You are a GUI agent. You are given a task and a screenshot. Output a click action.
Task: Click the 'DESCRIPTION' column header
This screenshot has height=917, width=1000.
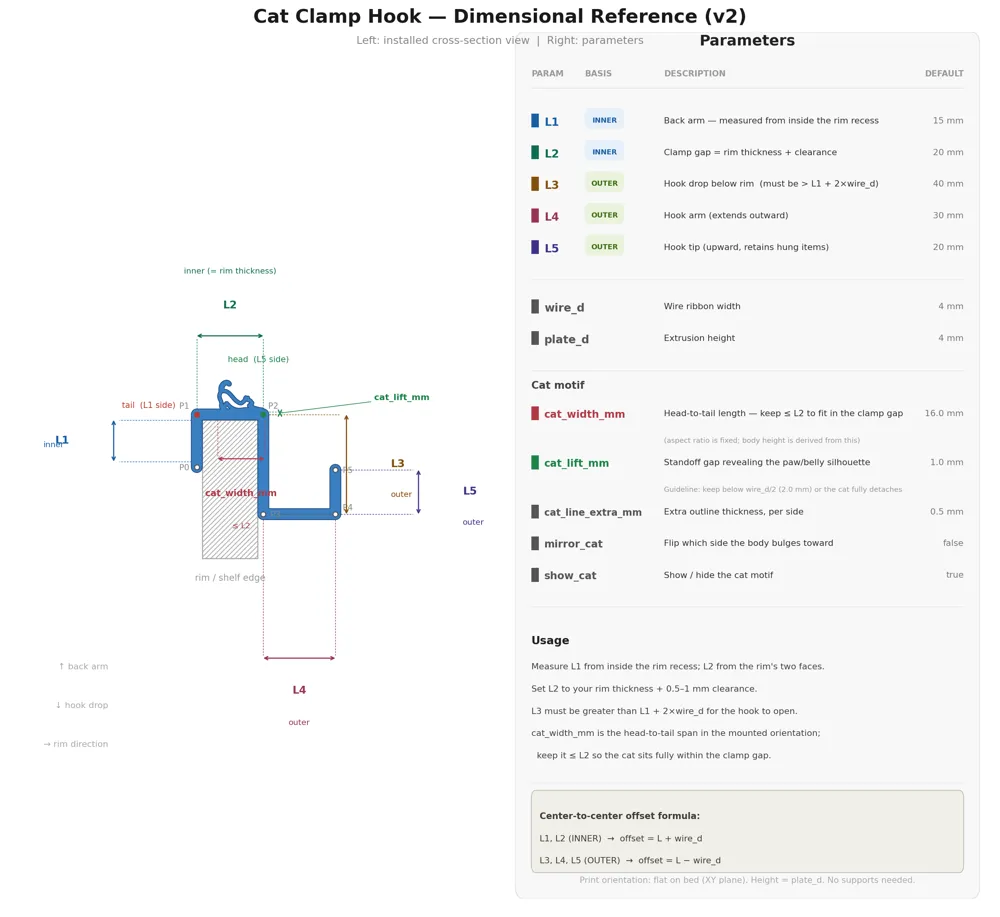tap(695, 73)
